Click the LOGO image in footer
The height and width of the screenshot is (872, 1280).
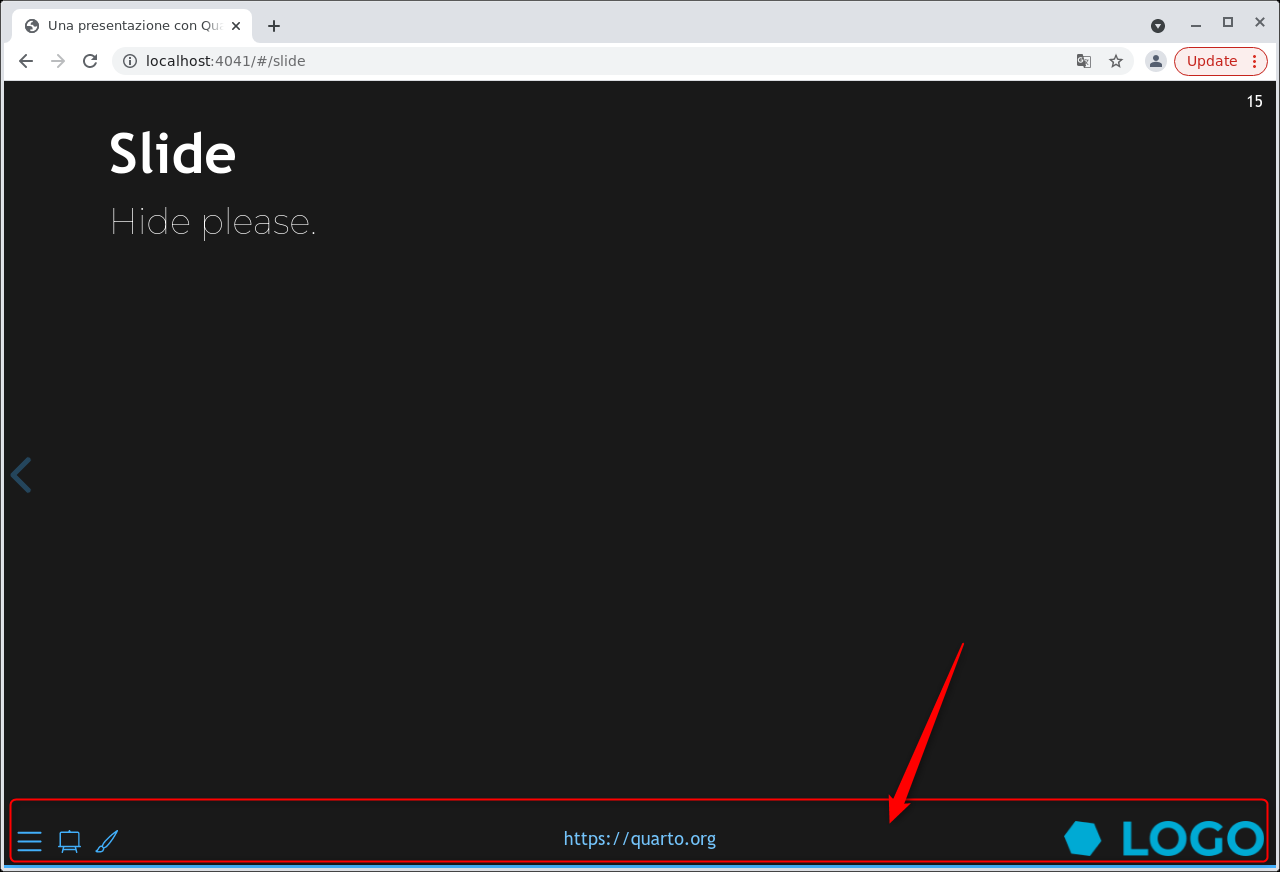tap(1164, 839)
